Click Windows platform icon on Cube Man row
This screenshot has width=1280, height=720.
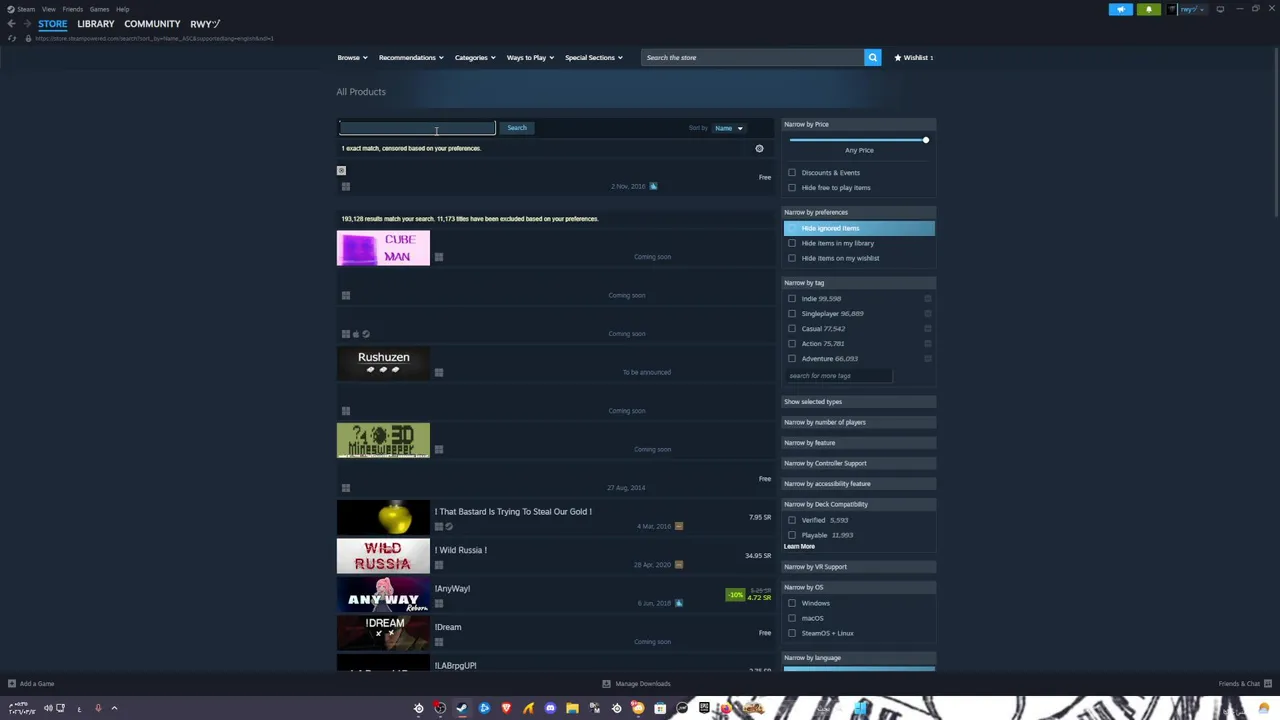point(438,258)
